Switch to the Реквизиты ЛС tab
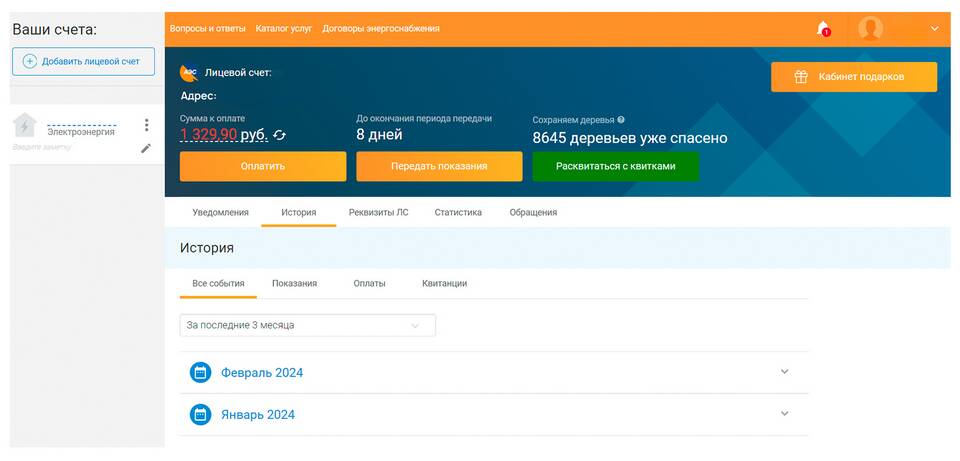The width and height of the screenshot is (960, 461). [x=378, y=212]
